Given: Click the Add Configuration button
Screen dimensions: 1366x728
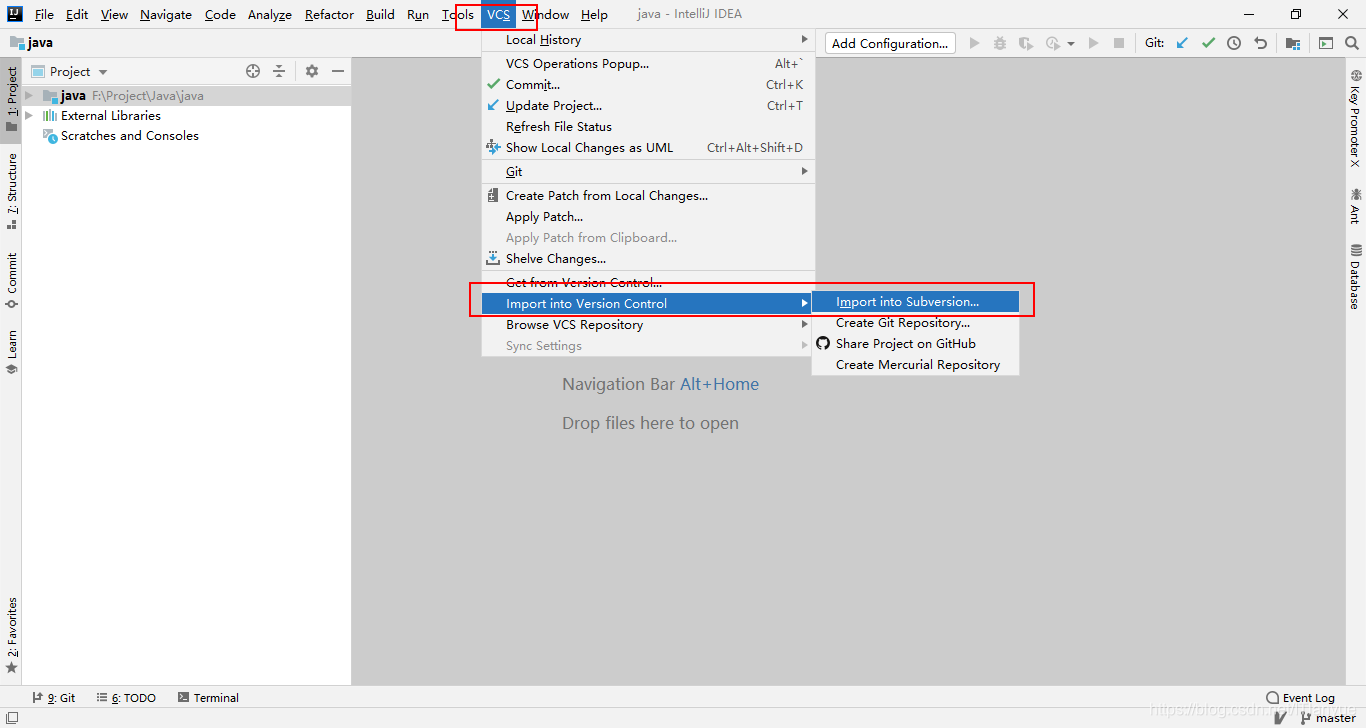Looking at the screenshot, I should click(890, 43).
